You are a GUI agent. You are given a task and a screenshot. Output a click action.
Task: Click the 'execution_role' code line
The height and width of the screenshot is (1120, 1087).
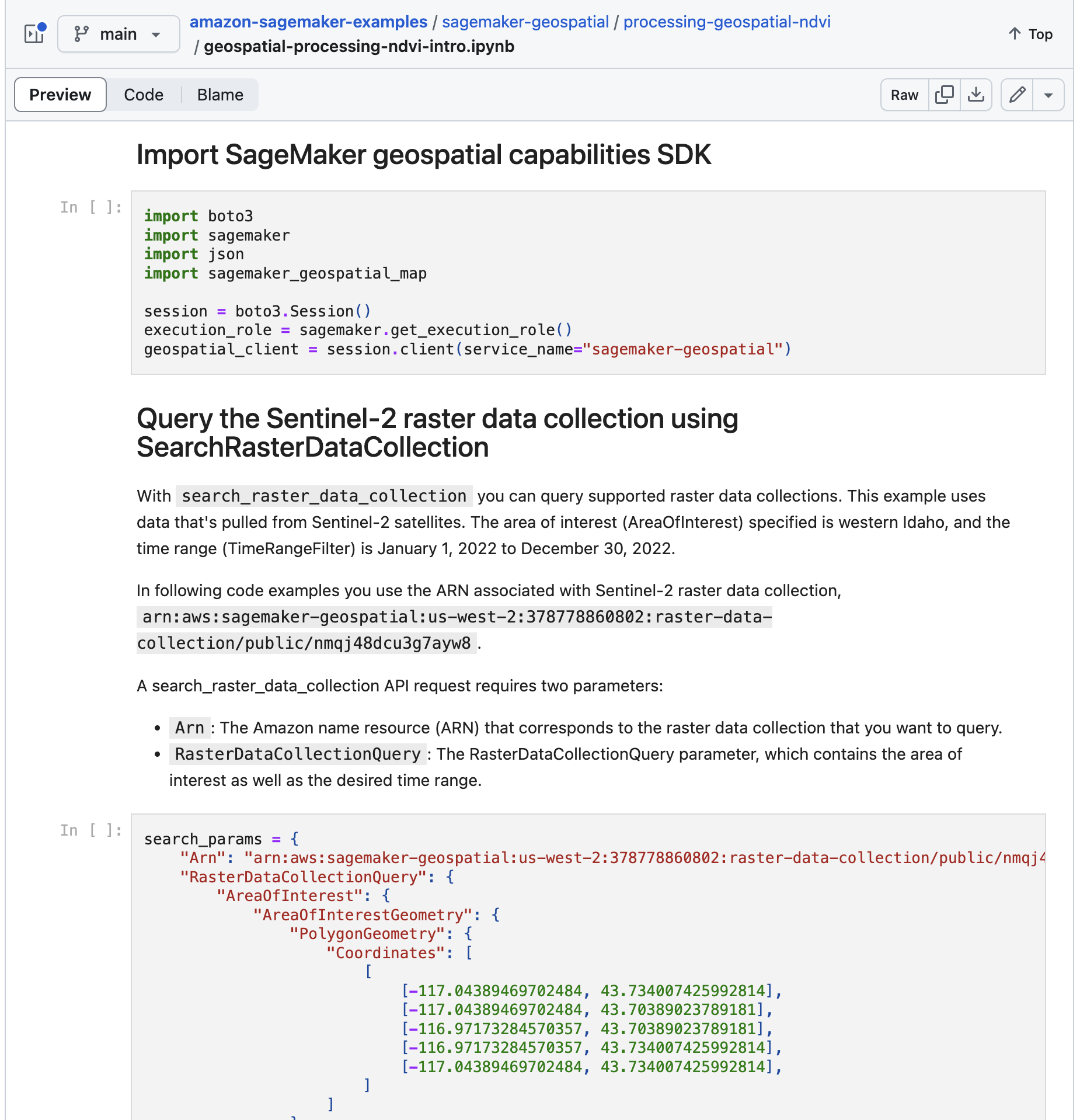(358, 330)
